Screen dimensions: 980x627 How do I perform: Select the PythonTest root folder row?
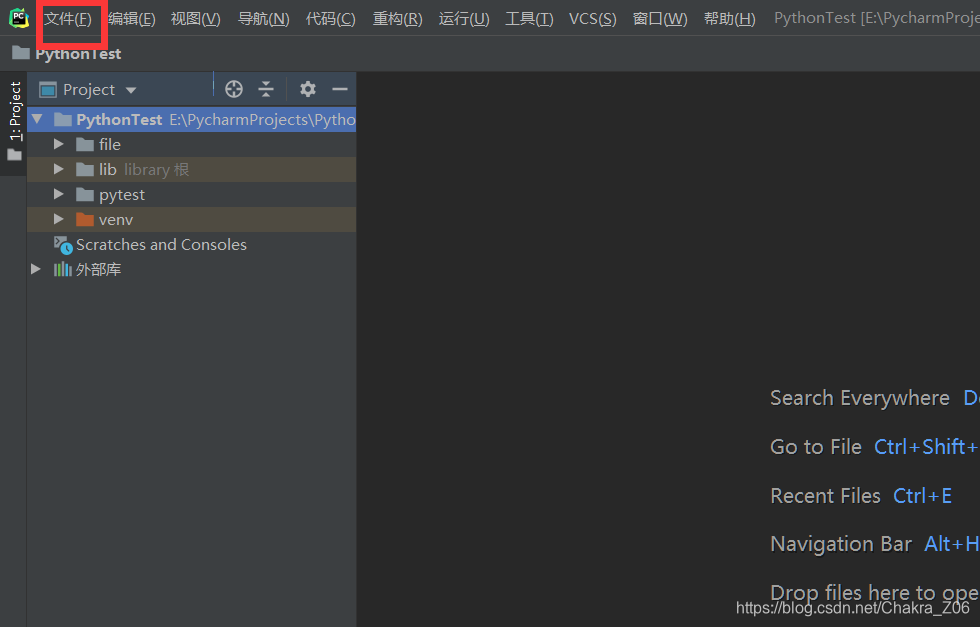191,119
